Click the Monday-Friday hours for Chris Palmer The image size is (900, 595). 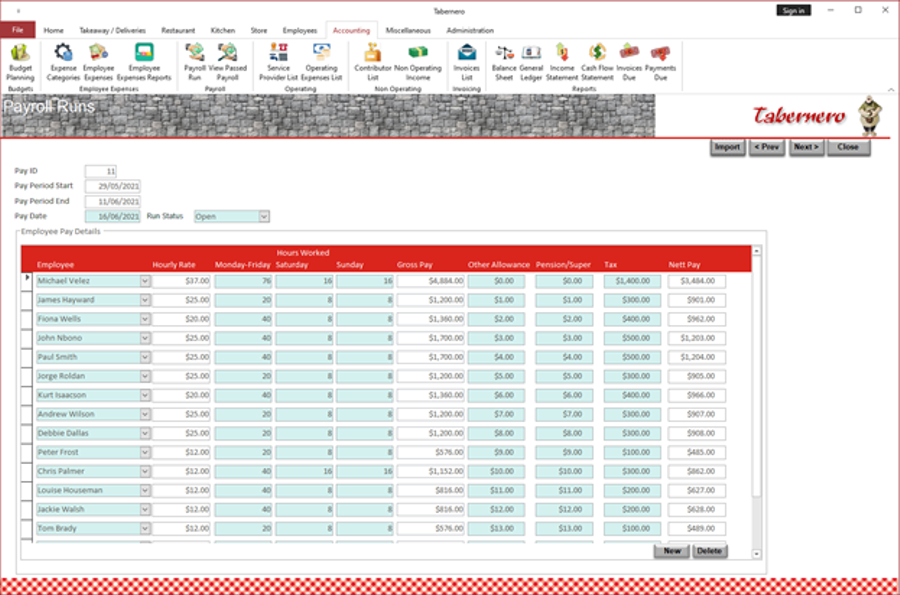[x=243, y=471]
